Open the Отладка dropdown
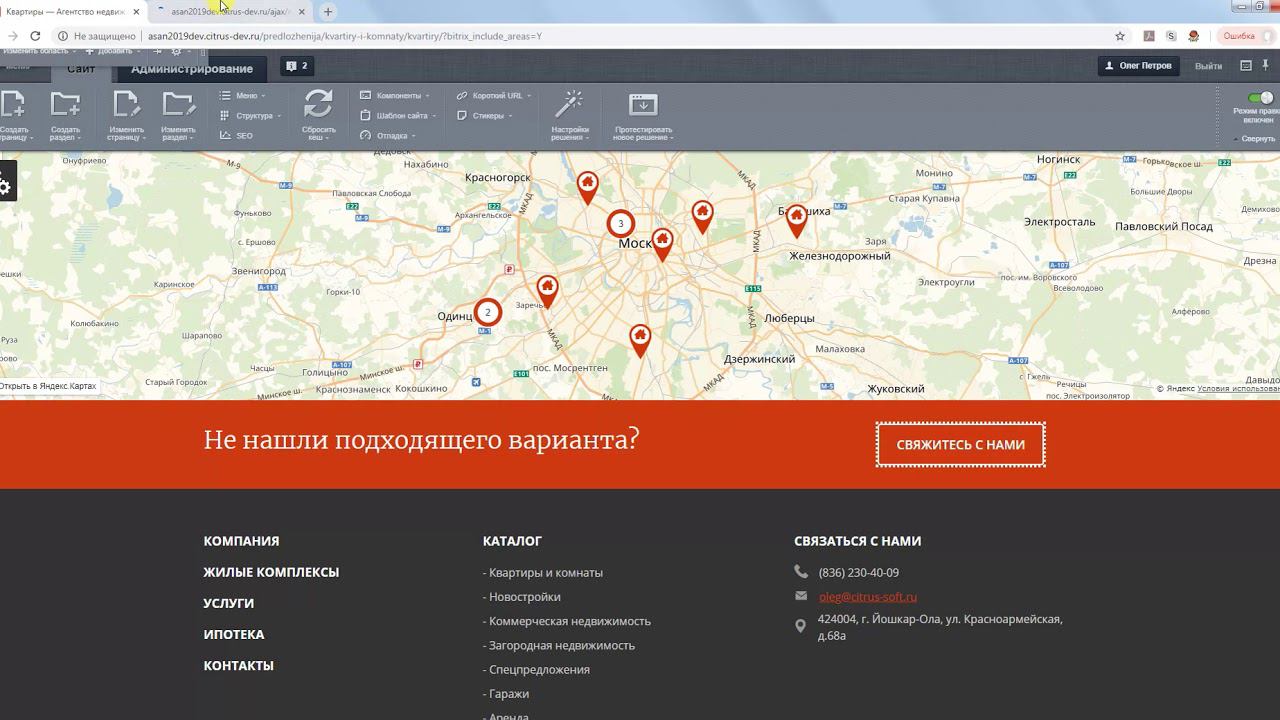 (x=388, y=135)
